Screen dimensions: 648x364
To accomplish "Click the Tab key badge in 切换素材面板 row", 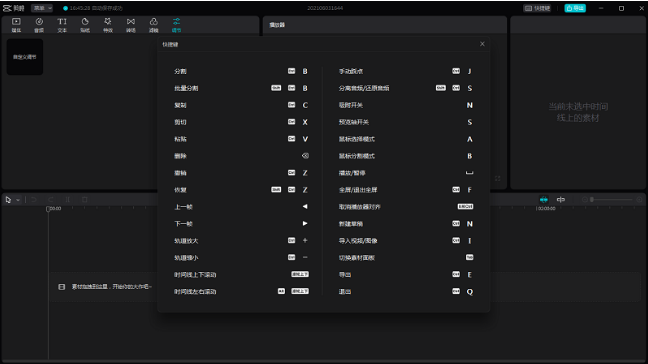I will point(469,257).
